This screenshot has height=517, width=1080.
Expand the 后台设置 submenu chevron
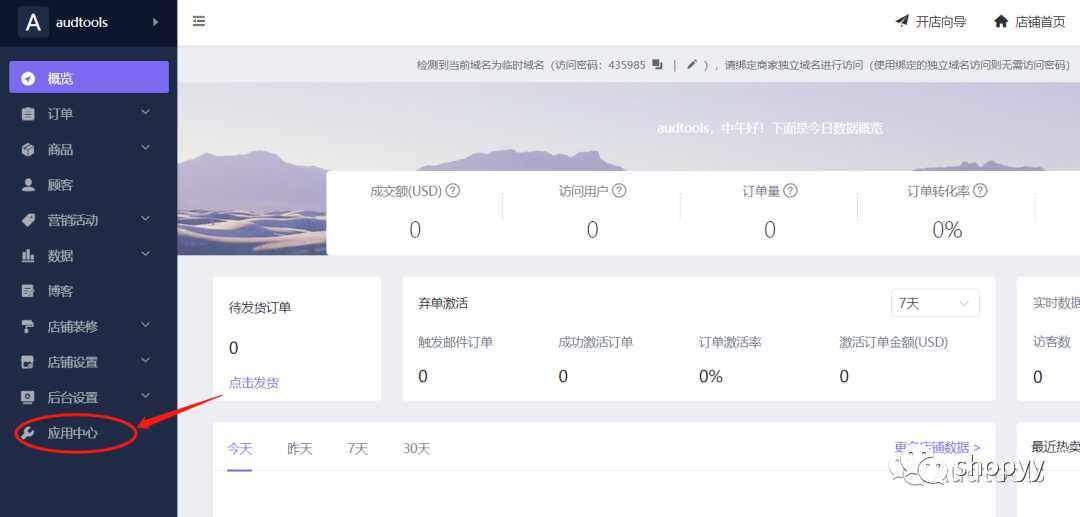pos(145,395)
